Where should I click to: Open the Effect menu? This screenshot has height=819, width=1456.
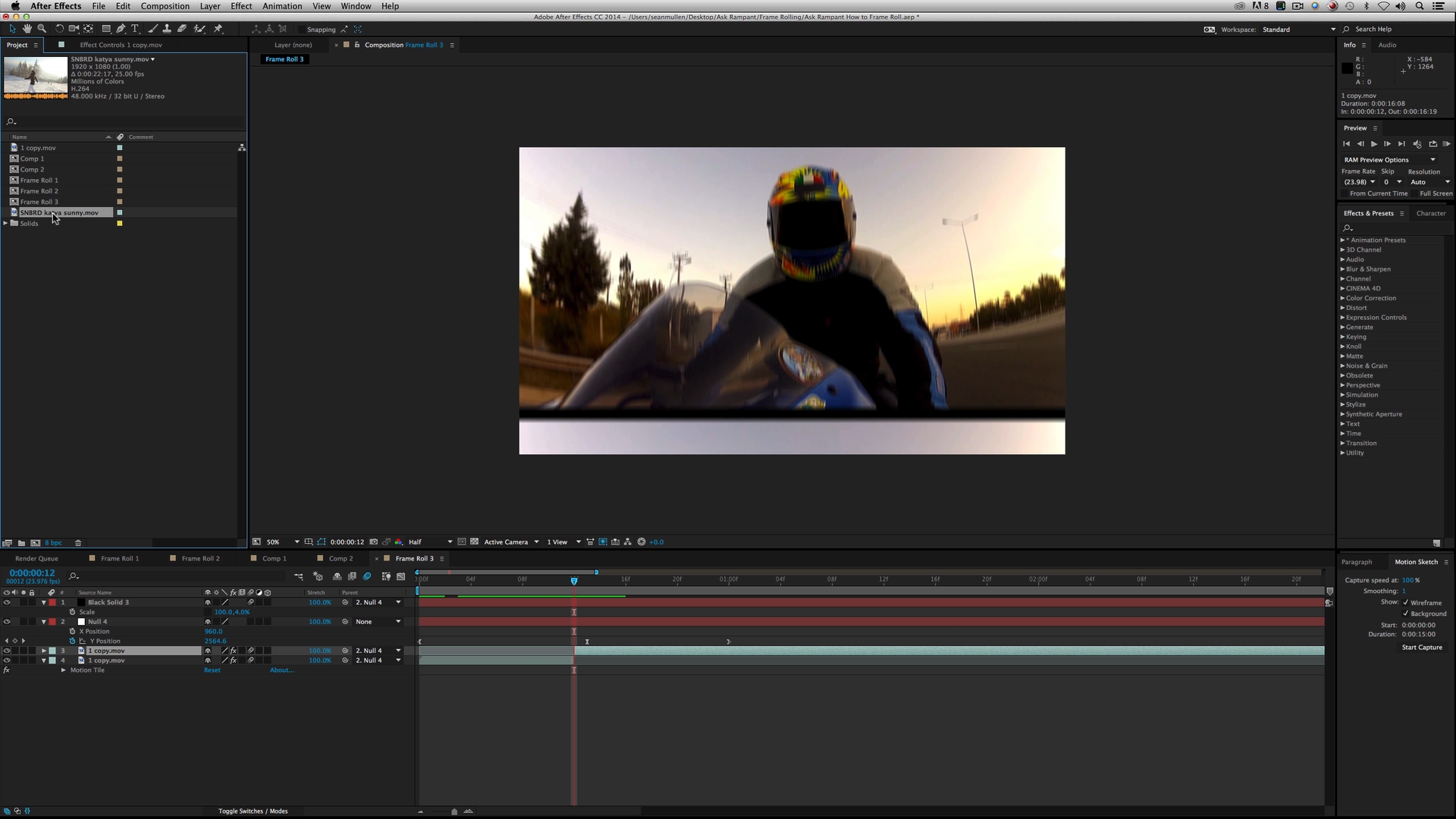tap(241, 6)
